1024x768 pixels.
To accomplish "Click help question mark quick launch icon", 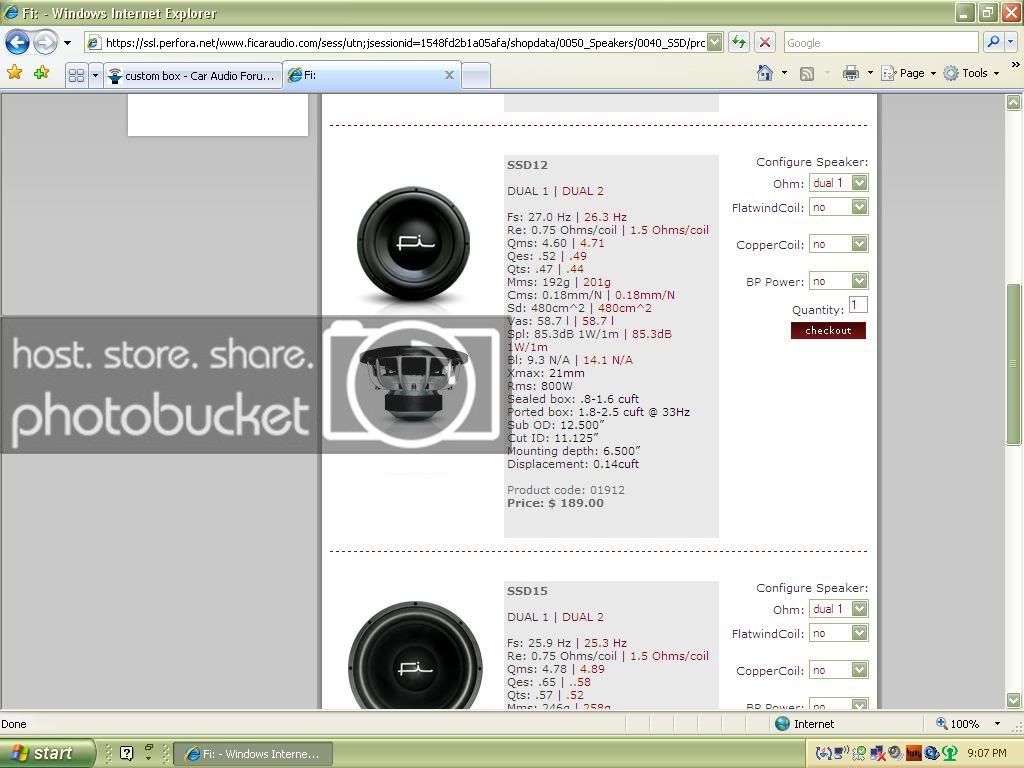I will 127,753.
